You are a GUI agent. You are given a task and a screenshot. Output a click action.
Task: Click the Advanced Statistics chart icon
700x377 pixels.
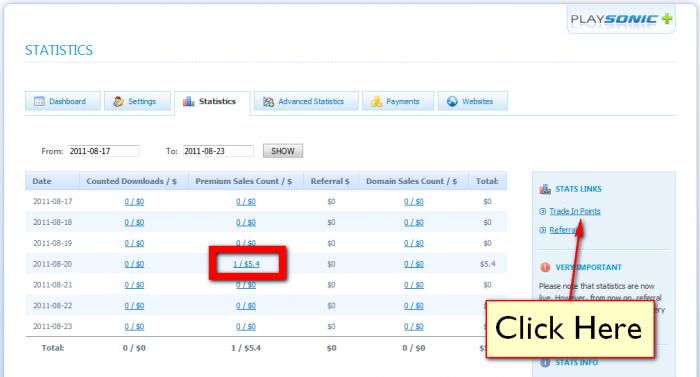268,102
